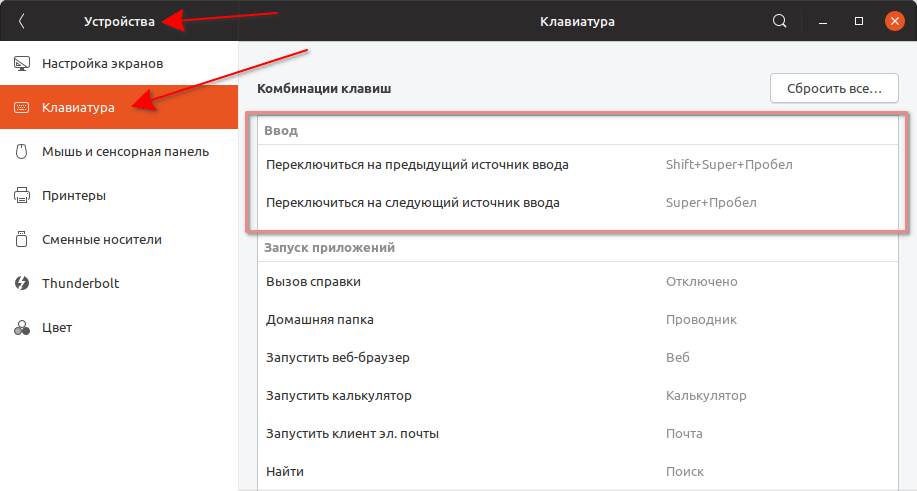Click the keyboard icon beside Клавиатура
917x491 pixels.
(21, 108)
